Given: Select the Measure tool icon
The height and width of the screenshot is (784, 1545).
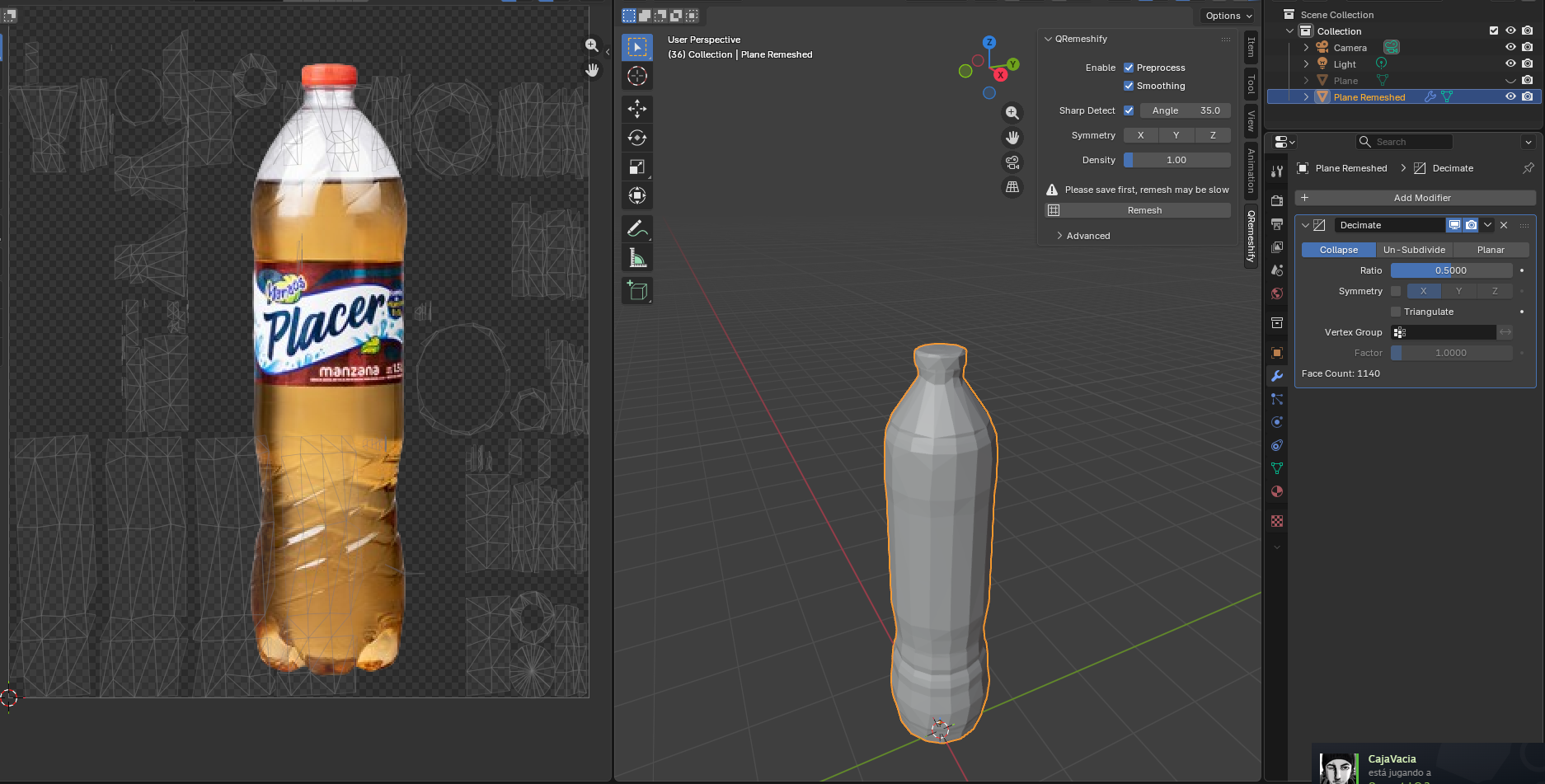Looking at the screenshot, I should pos(637,258).
